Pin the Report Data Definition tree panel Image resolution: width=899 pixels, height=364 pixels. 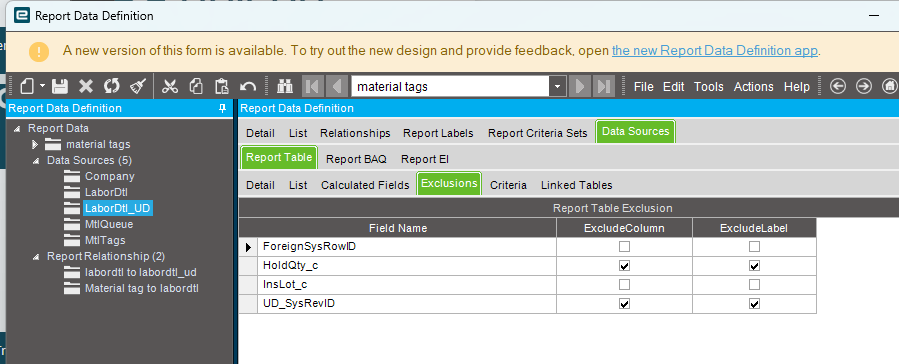(222, 108)
